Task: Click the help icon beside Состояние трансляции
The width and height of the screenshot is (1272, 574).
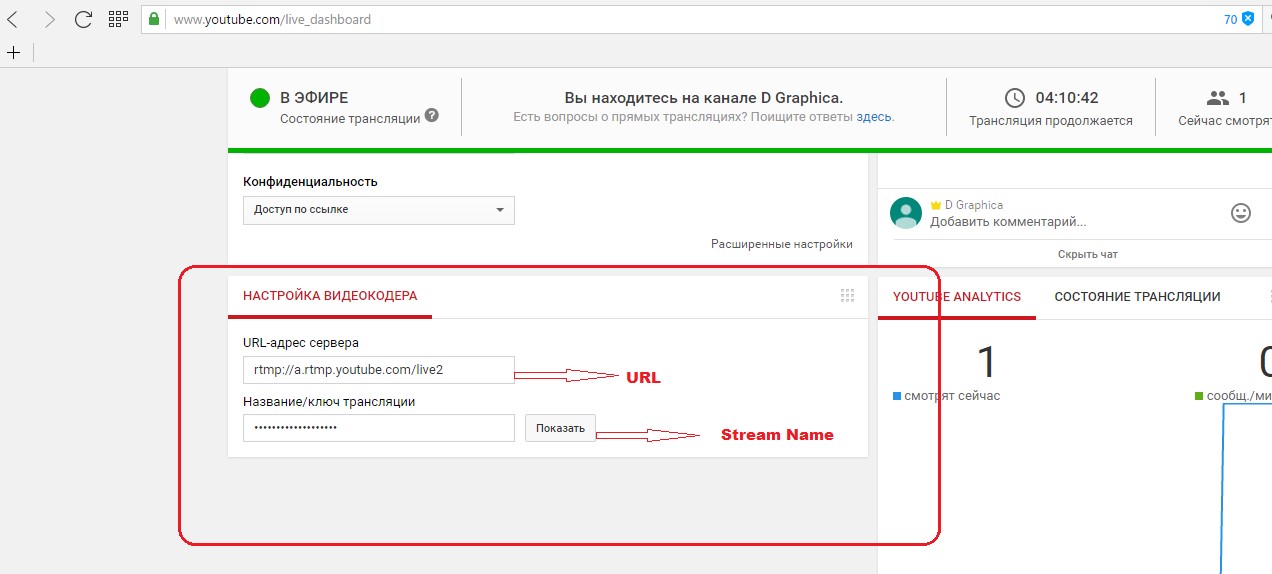Action: point(432,115)
